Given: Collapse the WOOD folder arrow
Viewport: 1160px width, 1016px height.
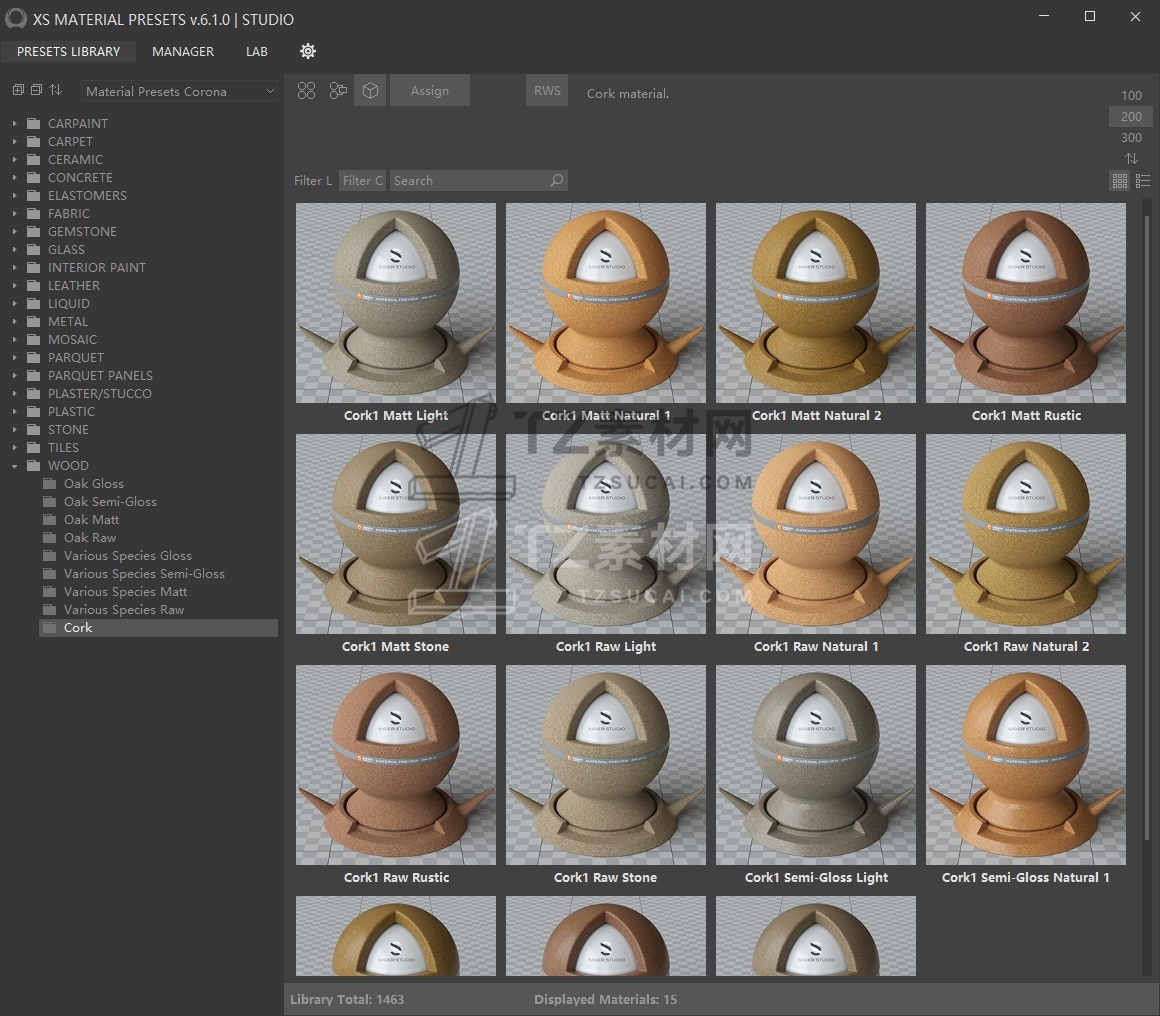Looking at the screenshot, I should (x=14, y=465).
